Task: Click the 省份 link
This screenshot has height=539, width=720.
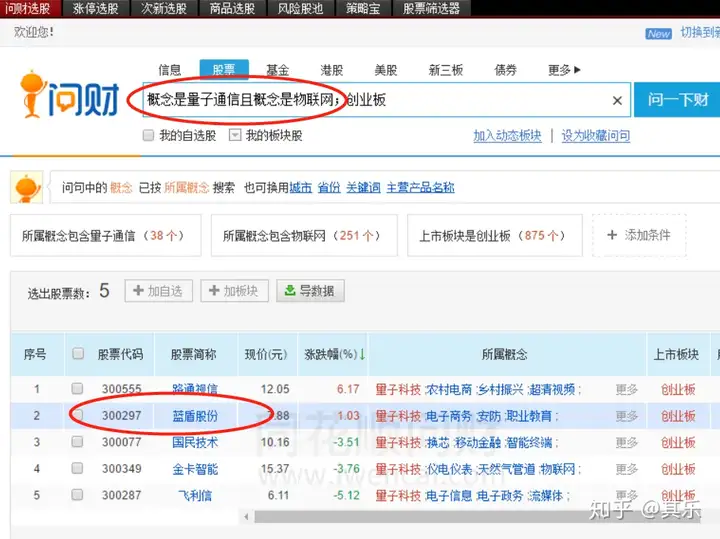Action: [x=329, y=187]
